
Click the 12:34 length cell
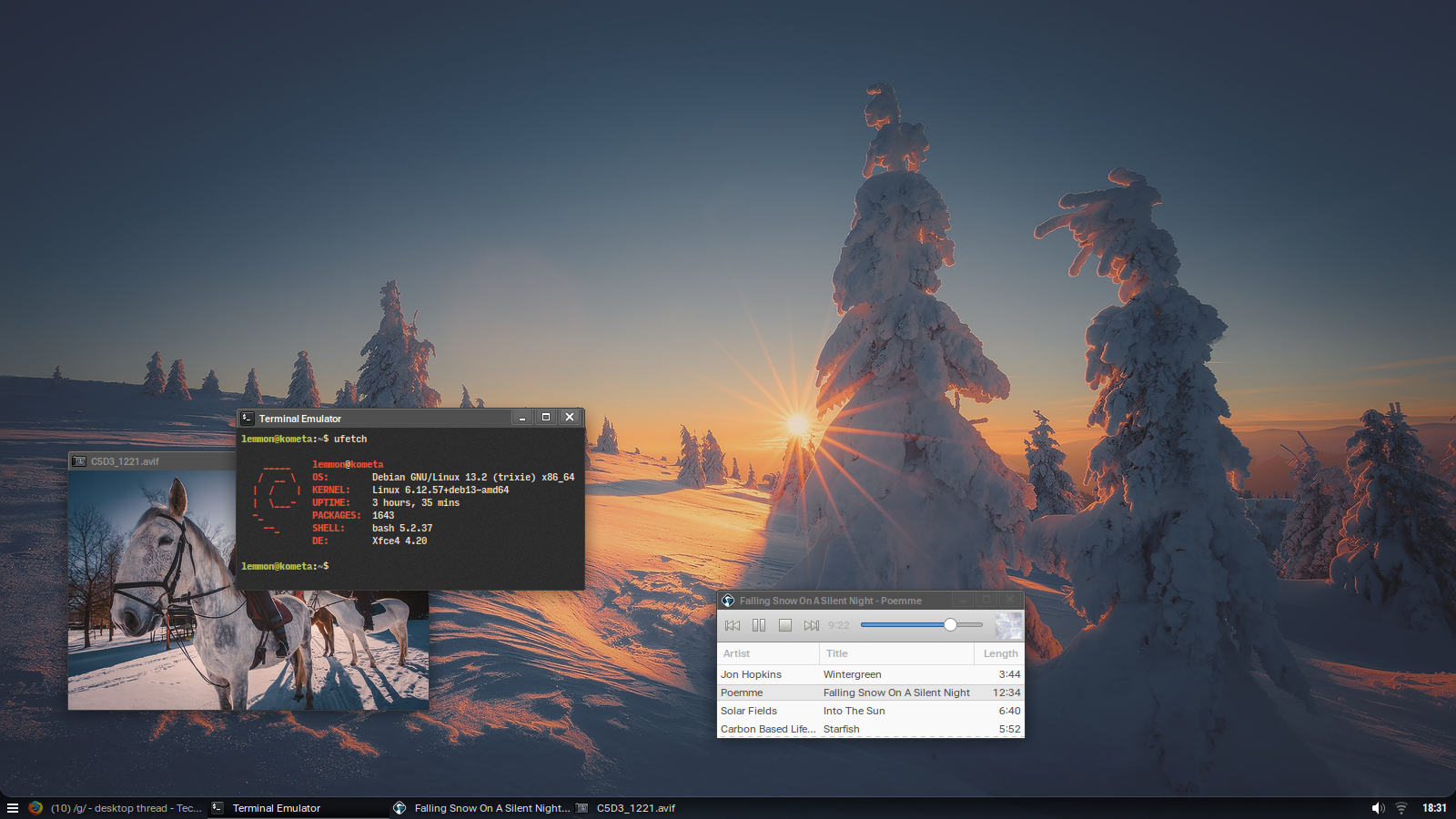point(1006,693)
